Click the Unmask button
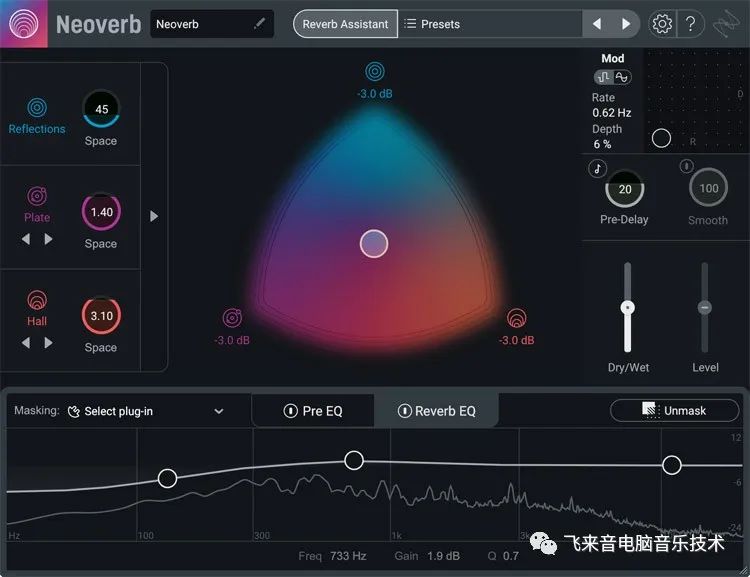The height and width of the screenshot is (577, 750). [x=674, y=411]
